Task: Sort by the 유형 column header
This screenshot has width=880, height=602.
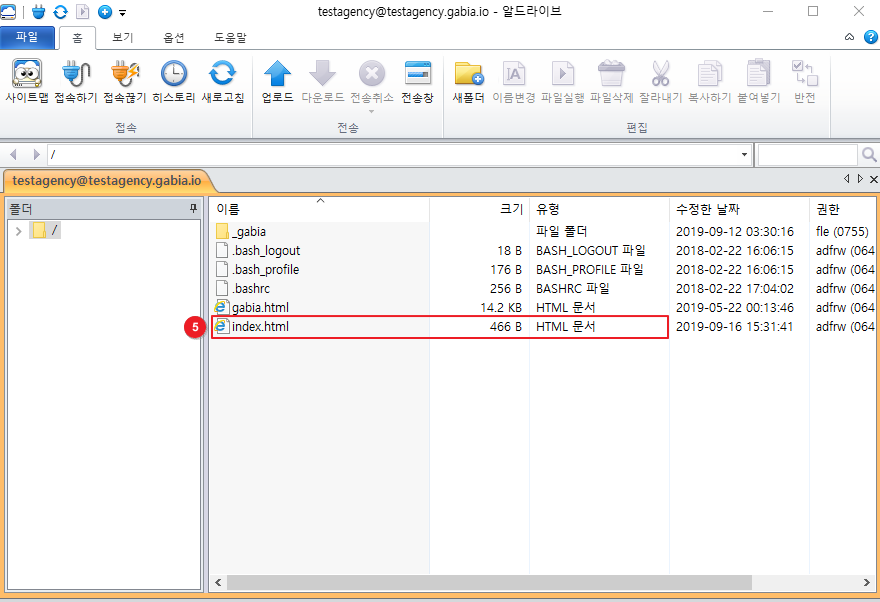Action: pos(600,209)
